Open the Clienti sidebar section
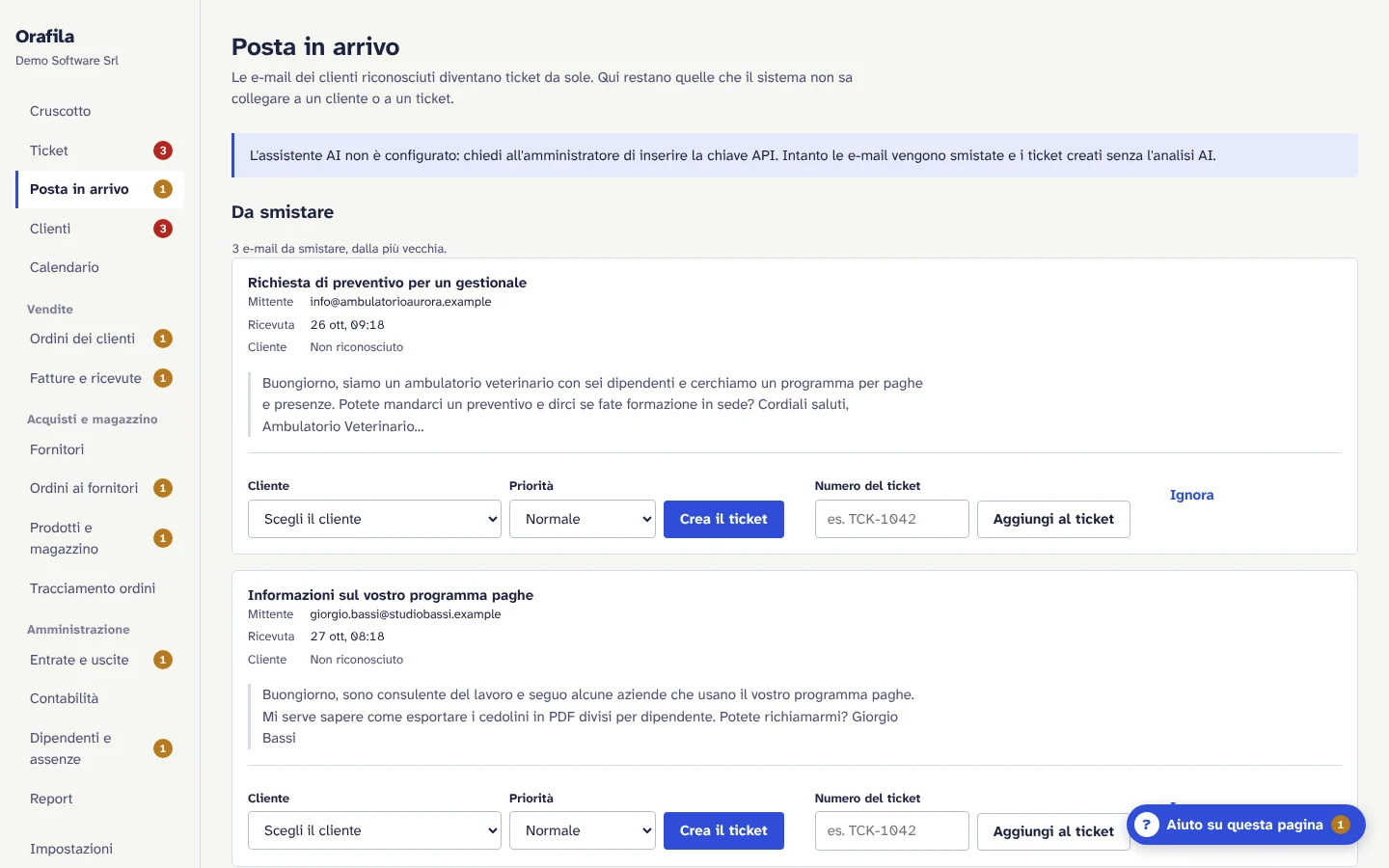 coord(99,229)
